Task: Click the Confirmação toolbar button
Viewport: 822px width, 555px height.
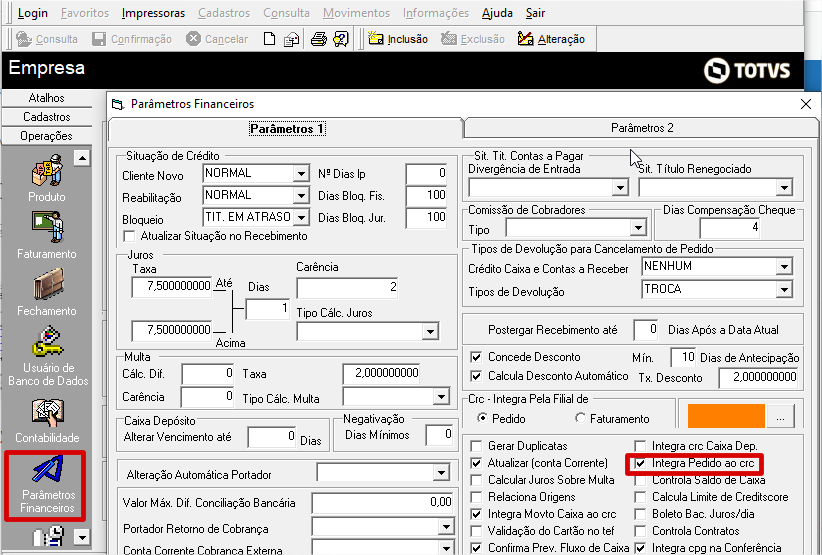Action: click(x=132, y=39)
